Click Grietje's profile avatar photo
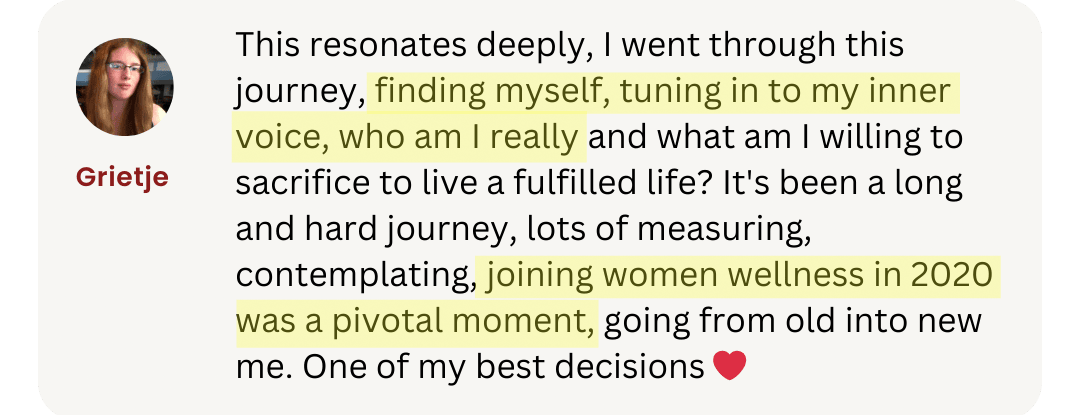 pos(125,87)
